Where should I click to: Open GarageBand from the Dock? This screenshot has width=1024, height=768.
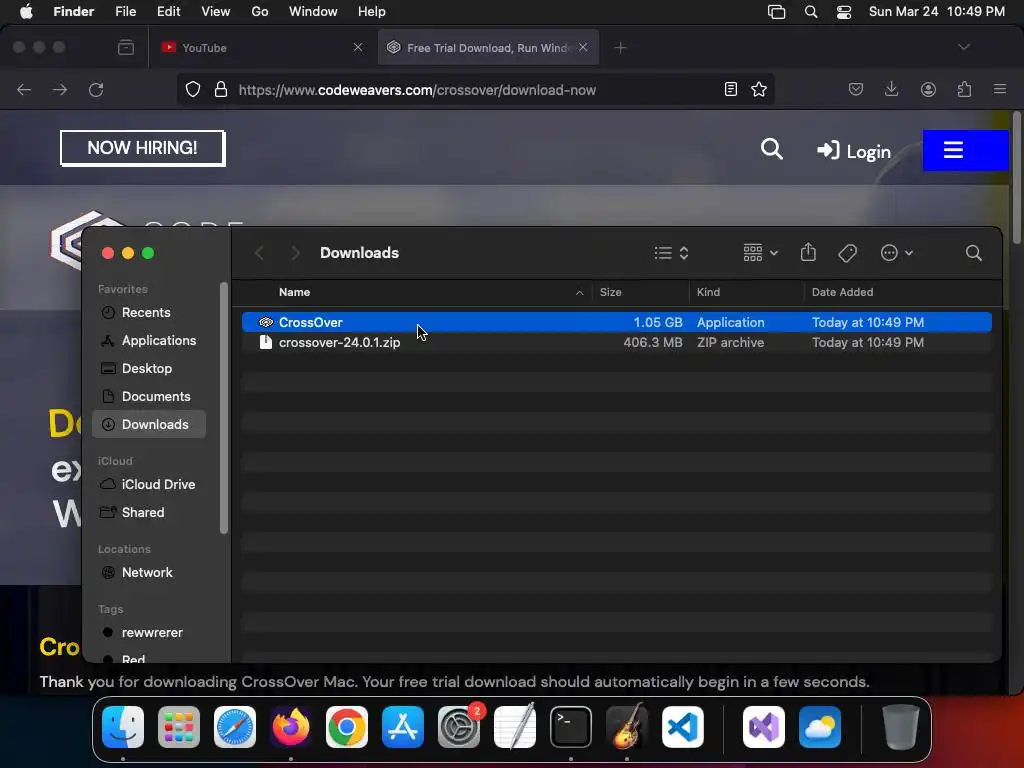627,727
